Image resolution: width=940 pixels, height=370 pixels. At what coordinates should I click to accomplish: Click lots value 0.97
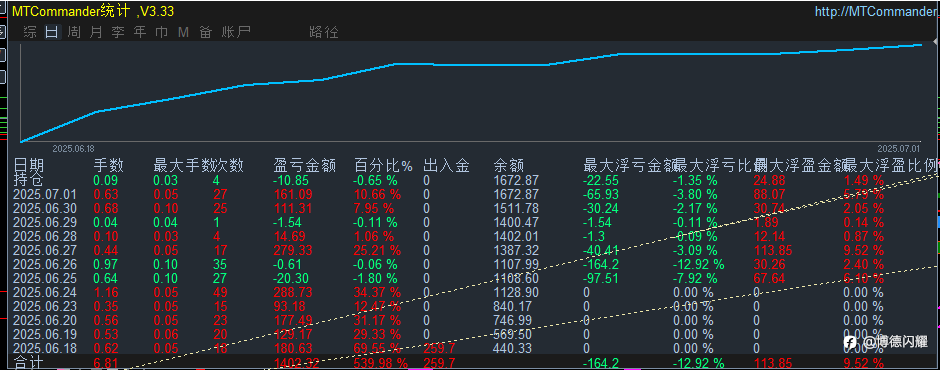coord(106,264)
